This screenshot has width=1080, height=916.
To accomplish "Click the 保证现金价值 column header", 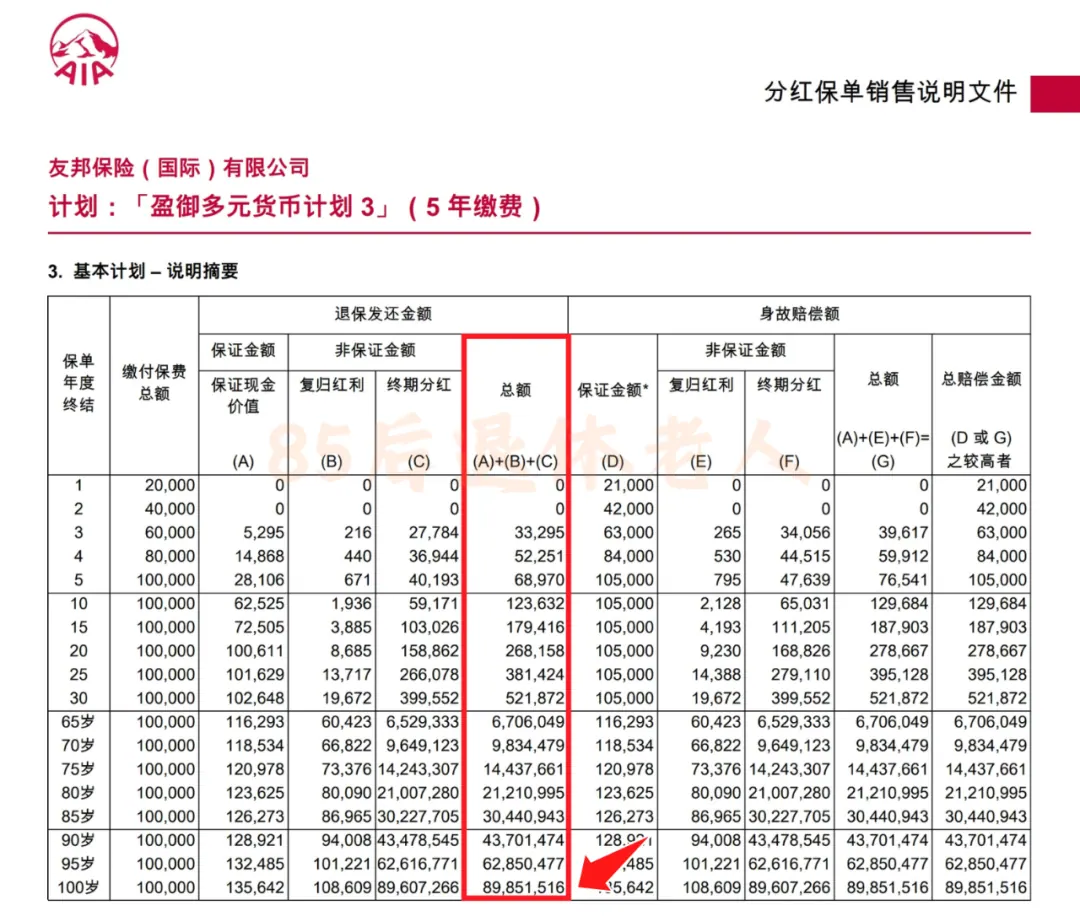I will click(243, 395).
